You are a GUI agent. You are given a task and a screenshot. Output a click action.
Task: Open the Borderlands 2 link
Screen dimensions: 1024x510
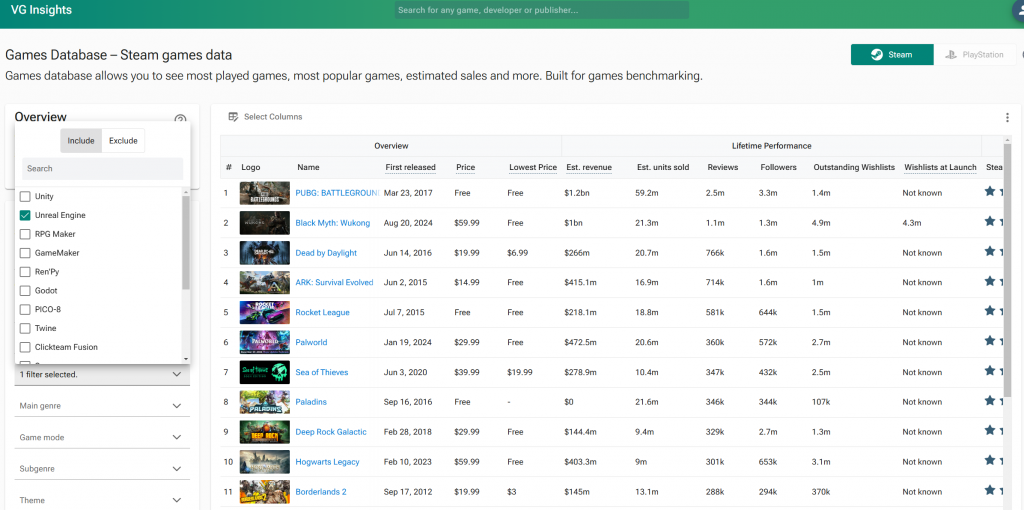point(320,492)
